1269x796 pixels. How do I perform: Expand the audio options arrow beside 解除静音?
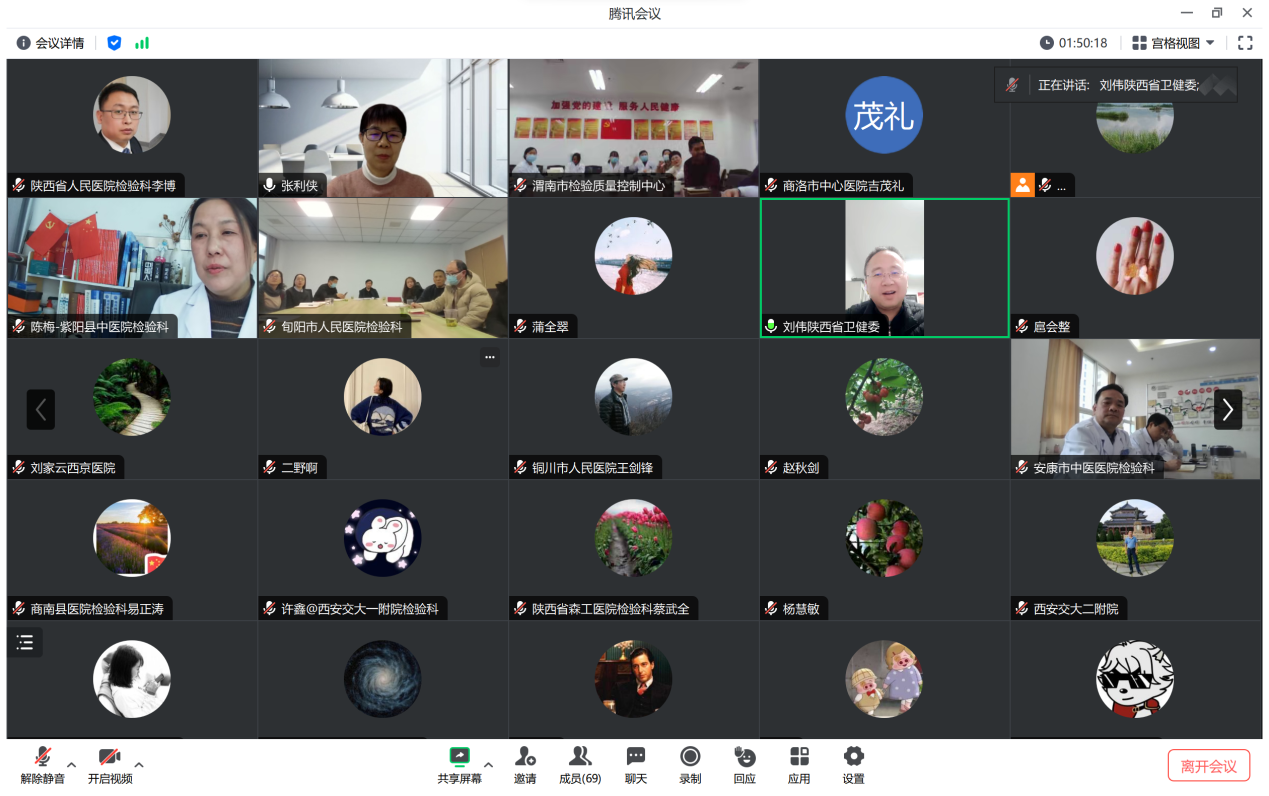[x=72, y=765]
